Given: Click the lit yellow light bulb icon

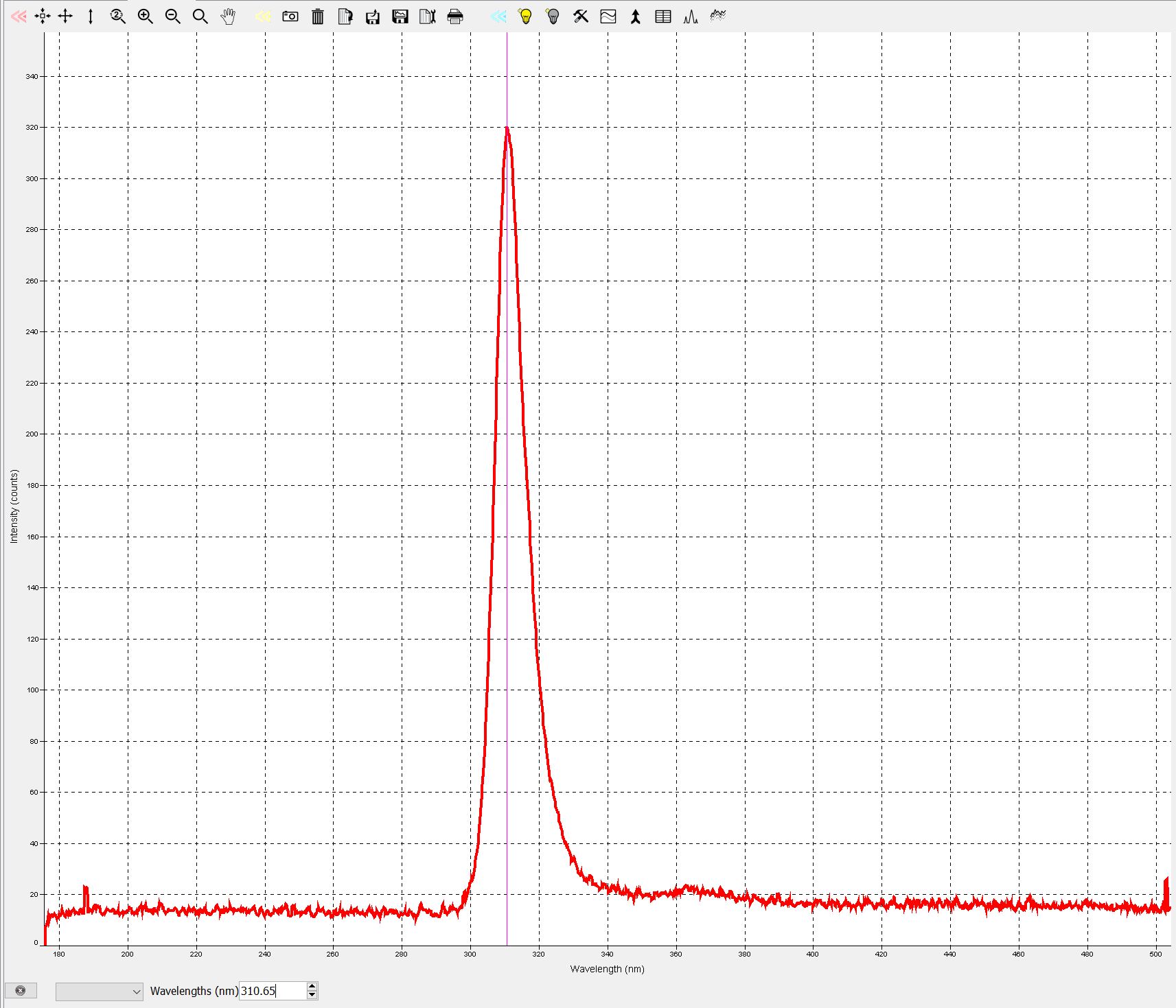Looking at the screenshot, I should [525, 16].
